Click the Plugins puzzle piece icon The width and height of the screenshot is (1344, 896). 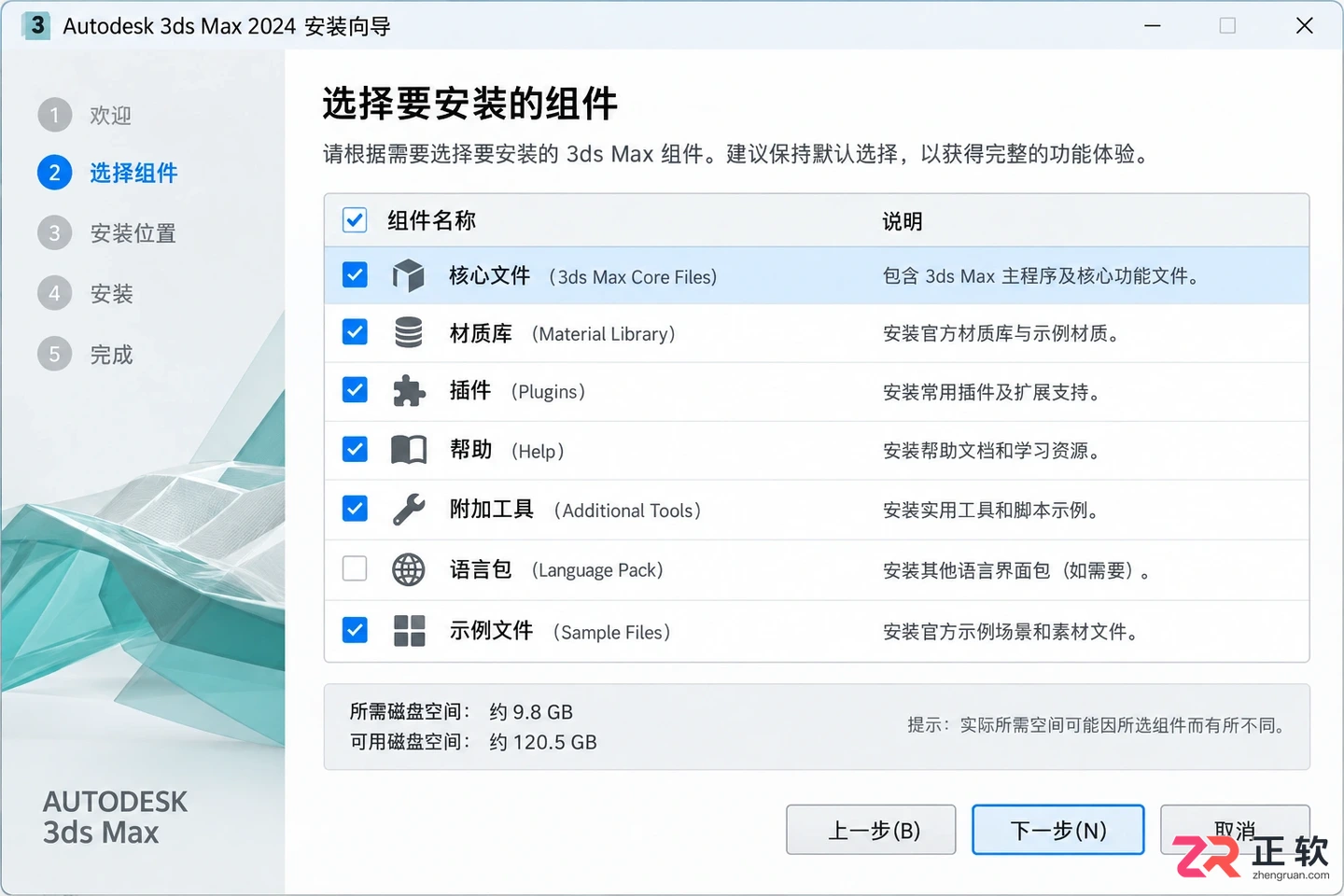point(408,391)
